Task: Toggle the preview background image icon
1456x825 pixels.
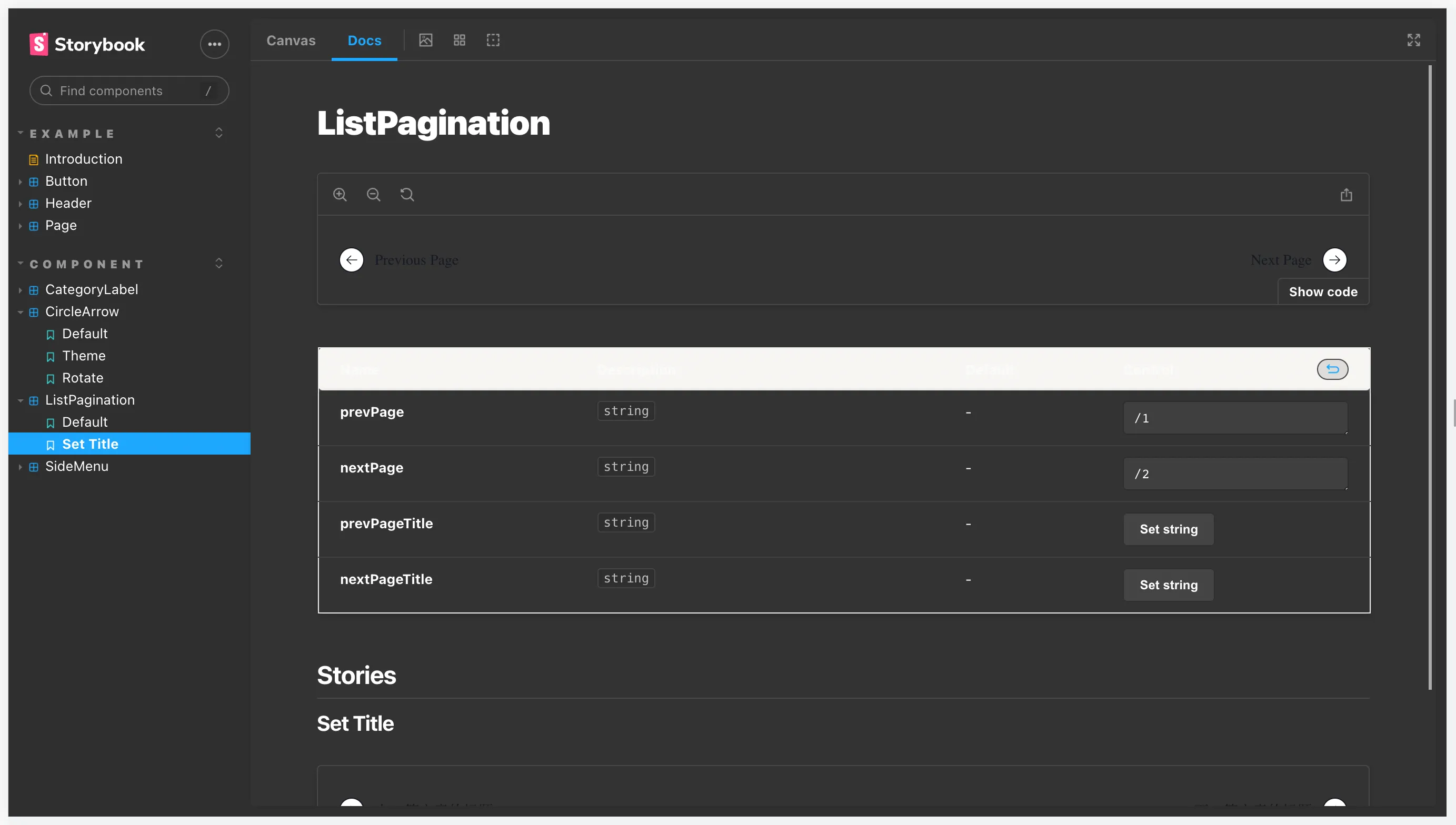Action: [x=426, y=40]
